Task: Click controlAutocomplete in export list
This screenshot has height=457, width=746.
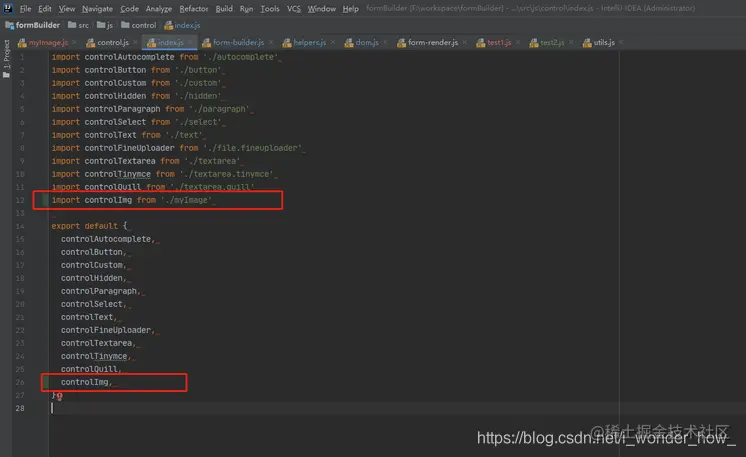Action: pyautogui.click(x=108, y=239)
